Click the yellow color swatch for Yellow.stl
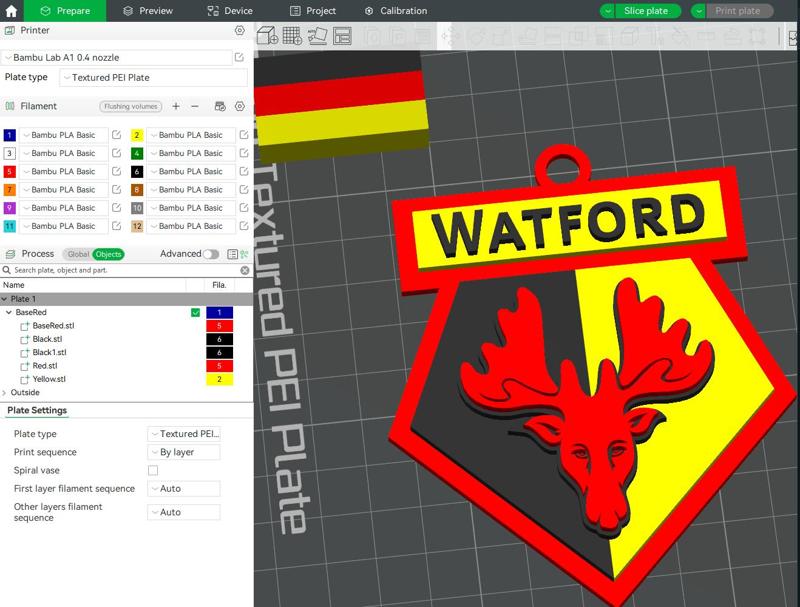 (219, 379)
